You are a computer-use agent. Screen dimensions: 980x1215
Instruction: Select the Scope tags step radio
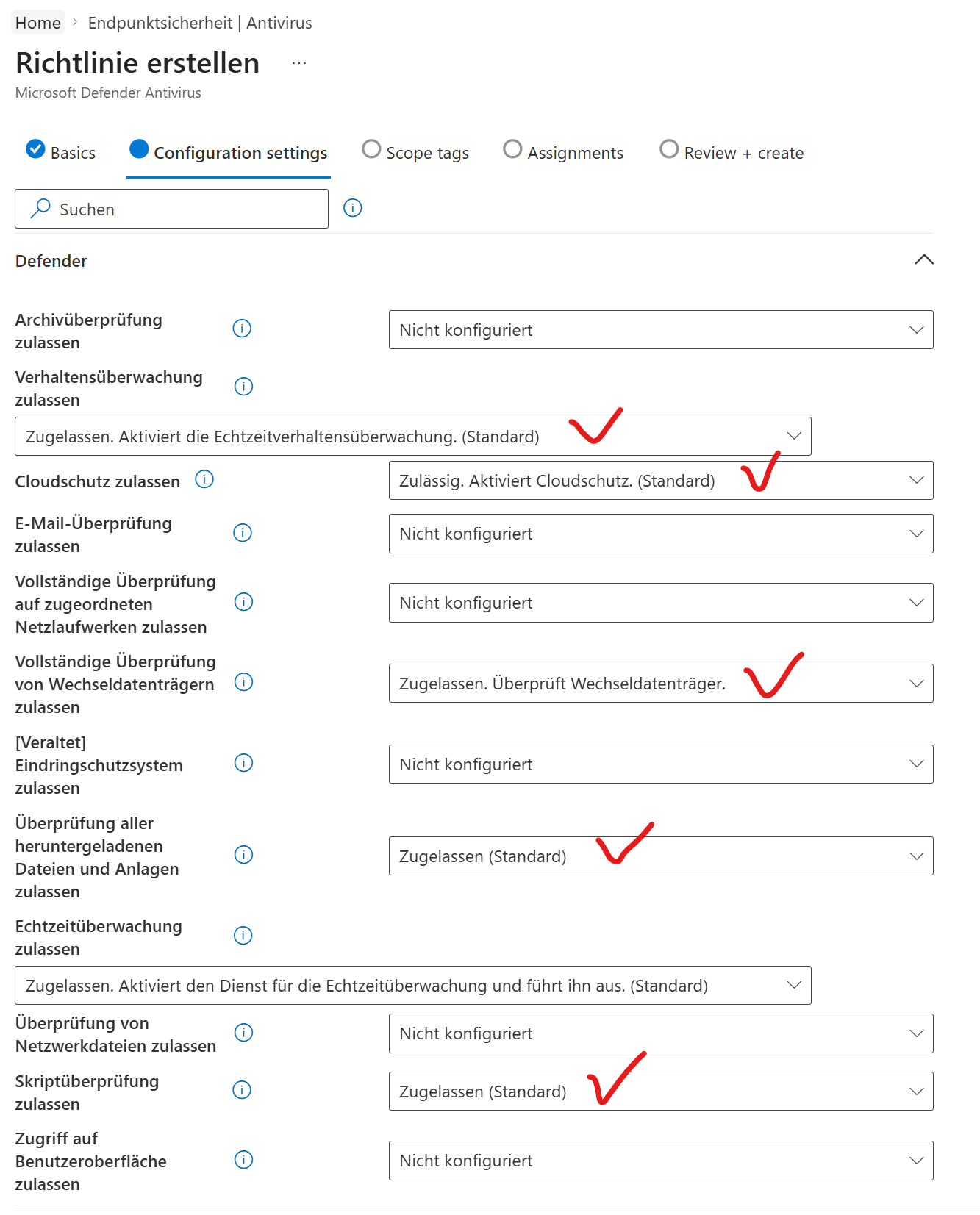coord(372,149)
